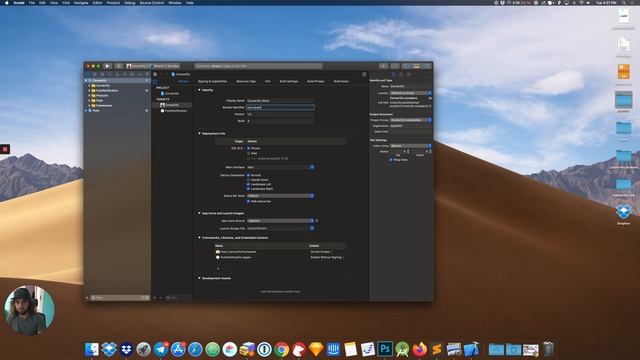
Task: Open Android Studio from the Dock
Action: 402,349
